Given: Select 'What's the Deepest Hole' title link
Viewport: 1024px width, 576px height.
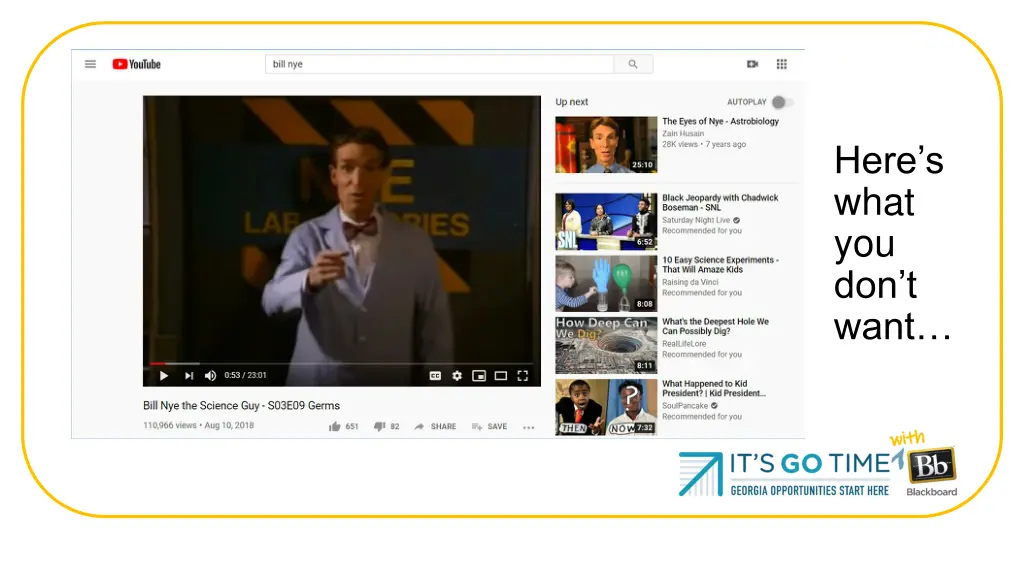Looking at the screenshot, I should coord(716,327).
